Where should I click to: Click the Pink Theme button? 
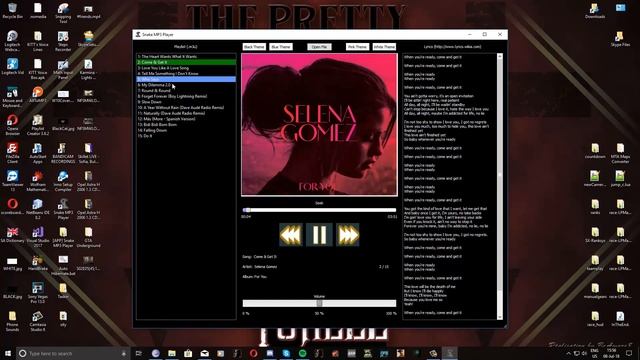357,47
